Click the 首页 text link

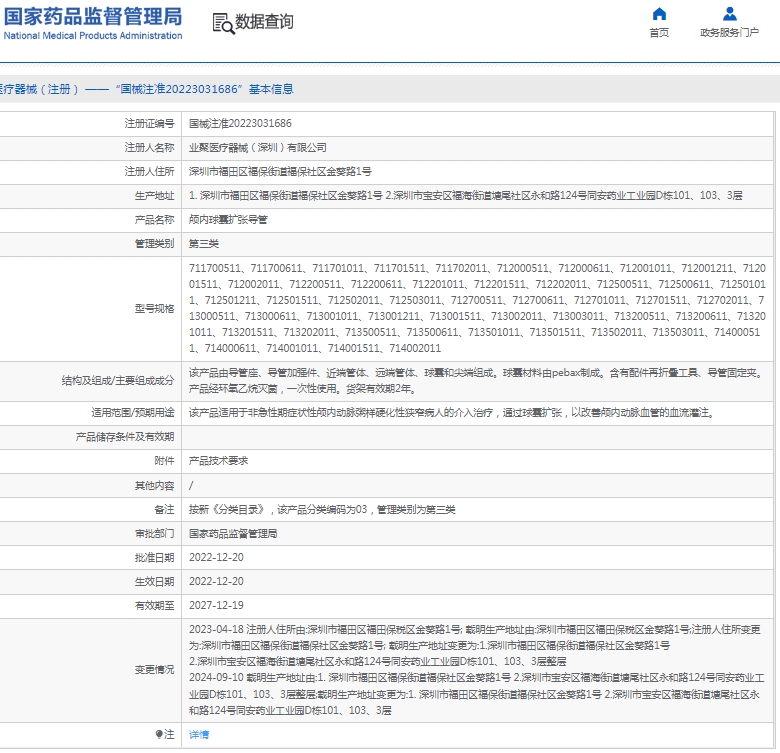[659, 33]
